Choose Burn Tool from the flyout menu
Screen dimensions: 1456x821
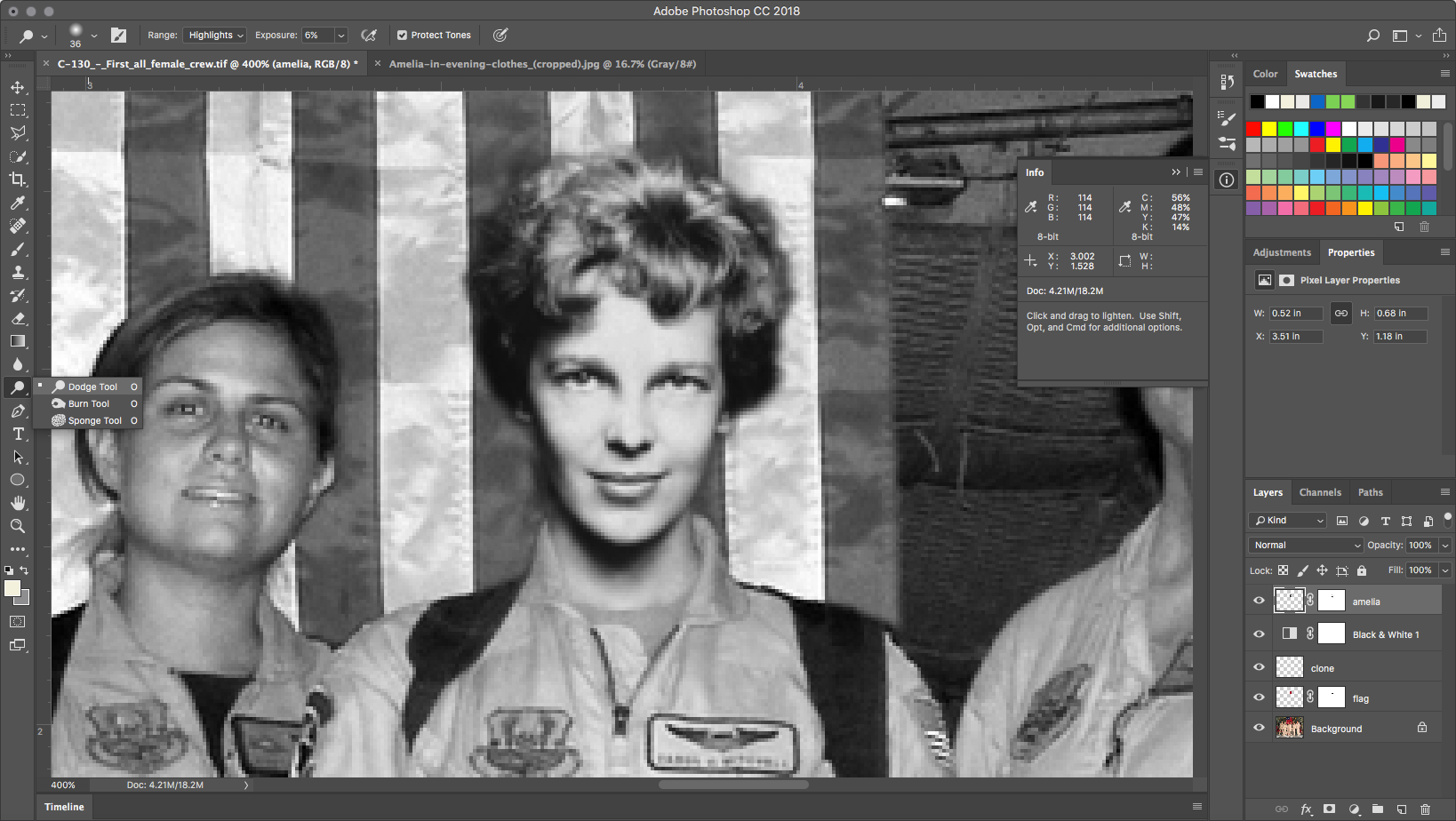coord(89,403)
